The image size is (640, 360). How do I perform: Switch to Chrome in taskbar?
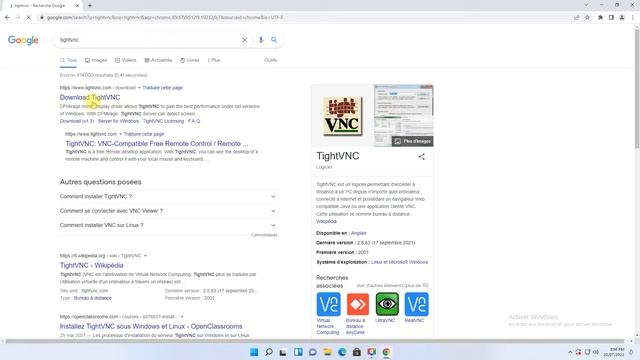click(386, 352)
